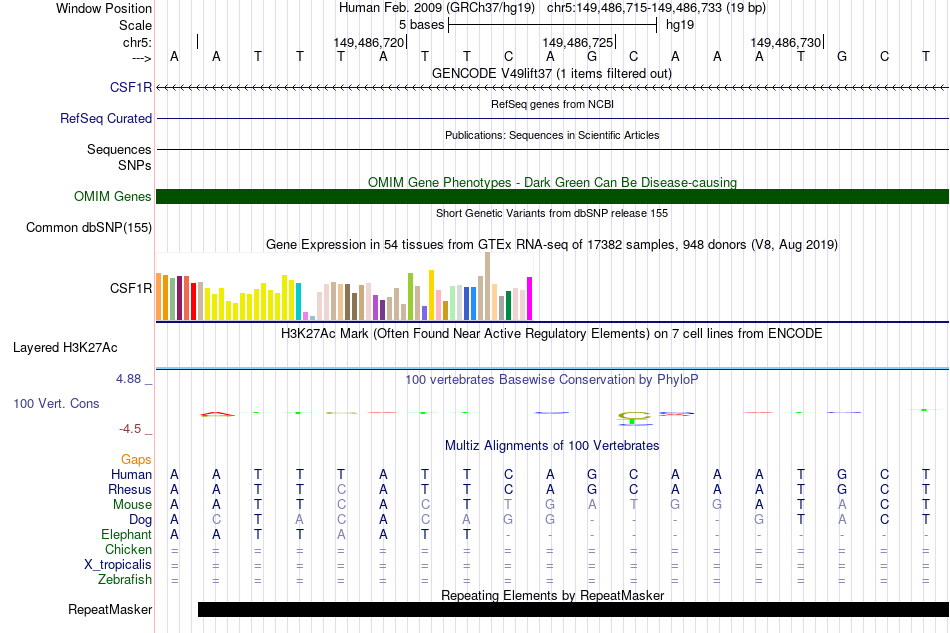Click the 'RefSeq genes from NCBI' title
This screenshot has height=633, width=950.
553,104
